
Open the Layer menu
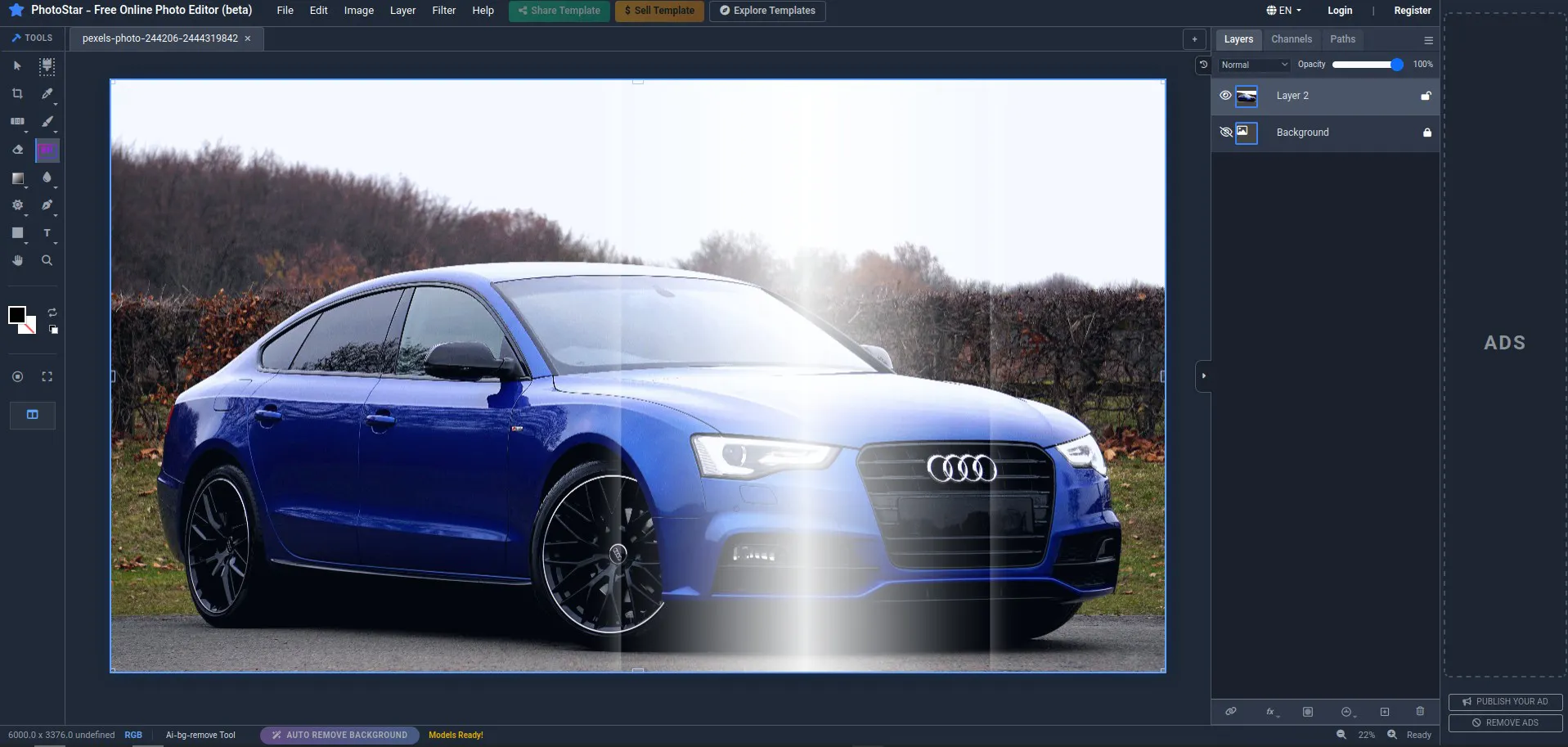tap(402, 11)
